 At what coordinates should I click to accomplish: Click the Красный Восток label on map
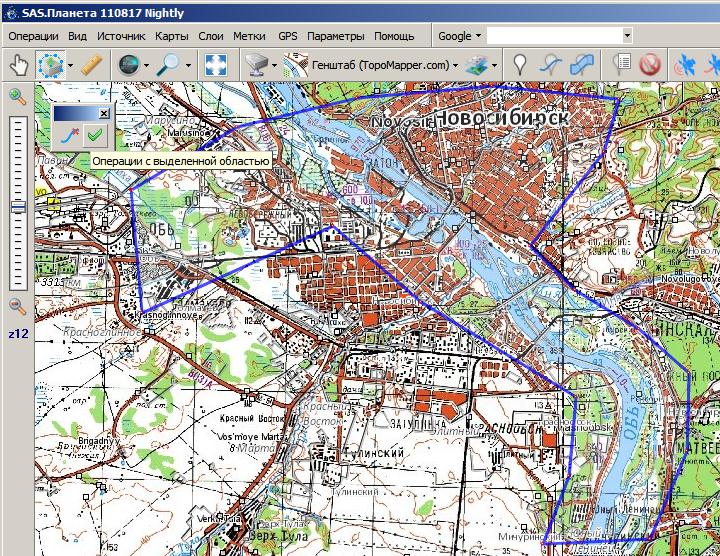252,418
